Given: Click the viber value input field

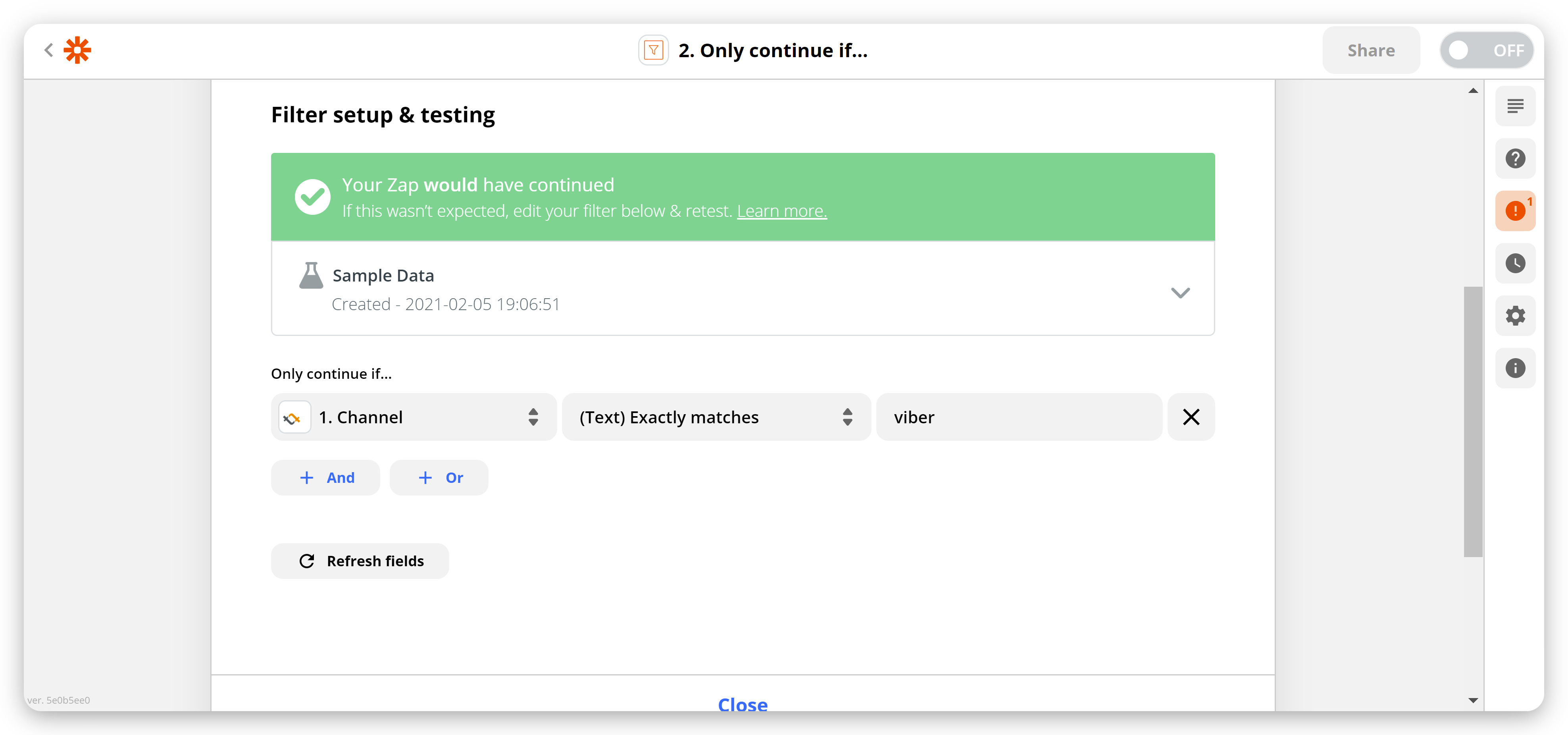Looking at the screenshot, I should pyautogui.click(x=1017, y=417).
